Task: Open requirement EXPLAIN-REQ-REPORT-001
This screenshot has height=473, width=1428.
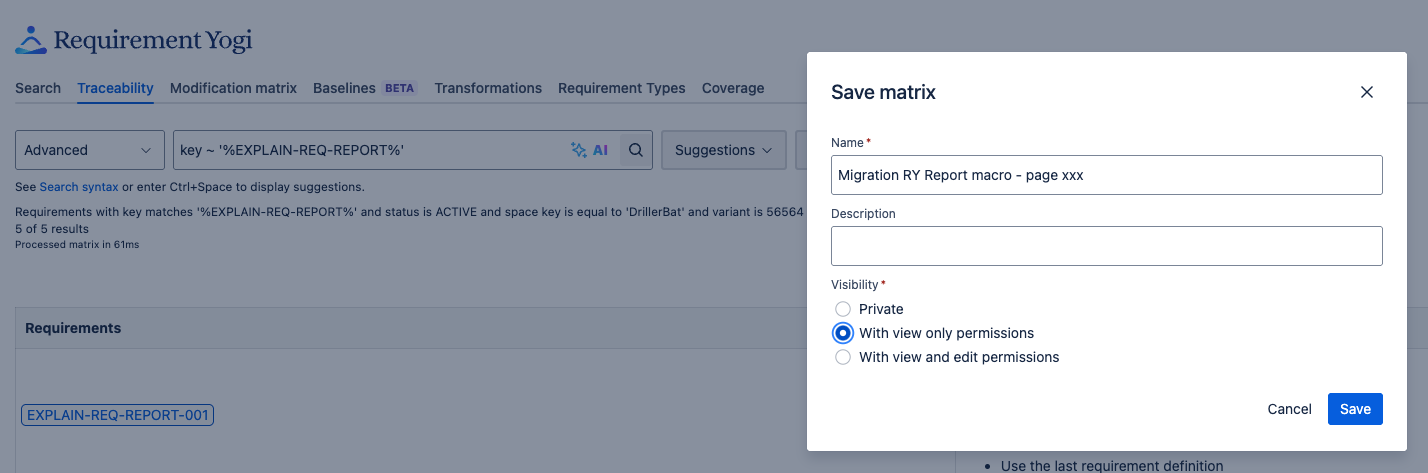Action: click(x=117, y=415)
